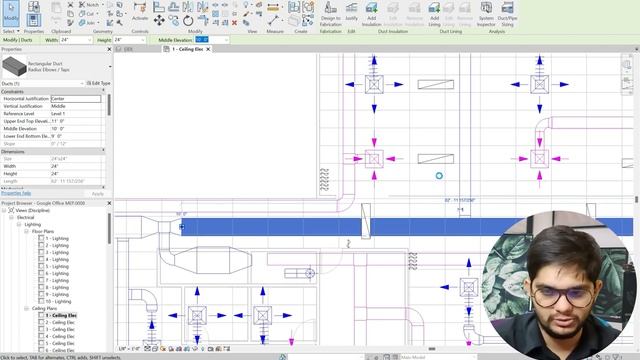This screenshot has height=360, width=640.
Task: Open the 2 - Ceiling Elec plan
Action: (60, 322)
